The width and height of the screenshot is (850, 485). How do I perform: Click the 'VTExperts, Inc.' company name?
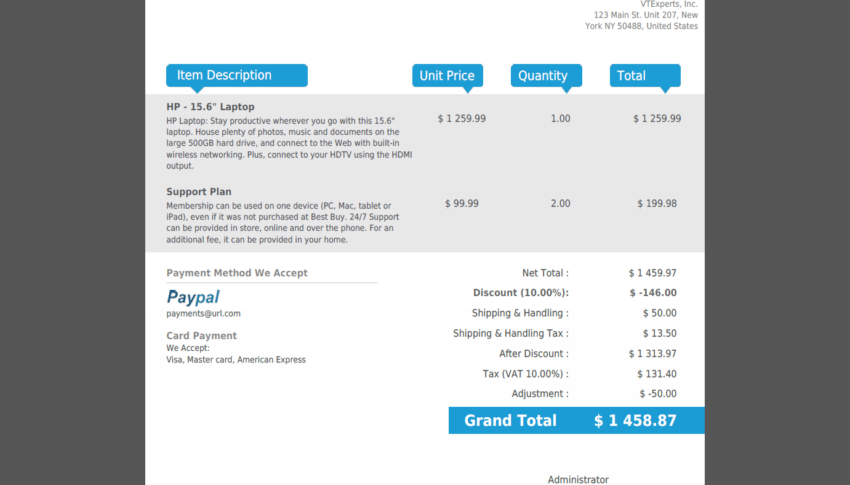coord(669,4)
